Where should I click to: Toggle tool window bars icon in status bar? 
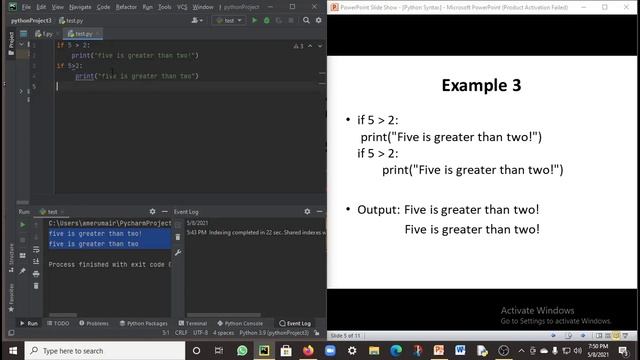11,333
